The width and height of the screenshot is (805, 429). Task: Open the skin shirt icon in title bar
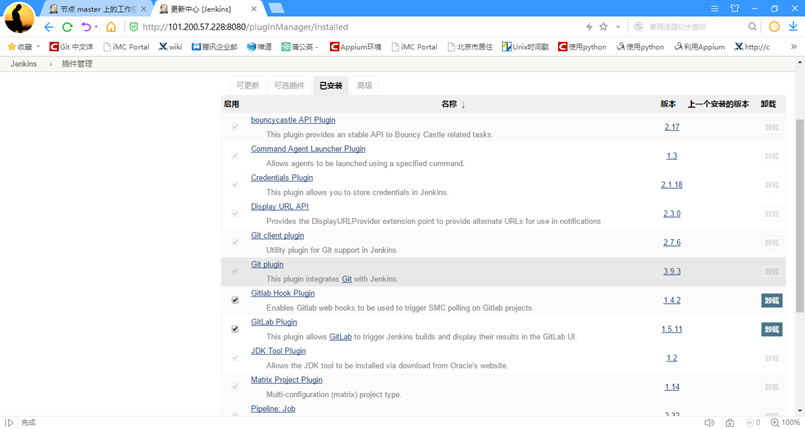pos(735,9)
